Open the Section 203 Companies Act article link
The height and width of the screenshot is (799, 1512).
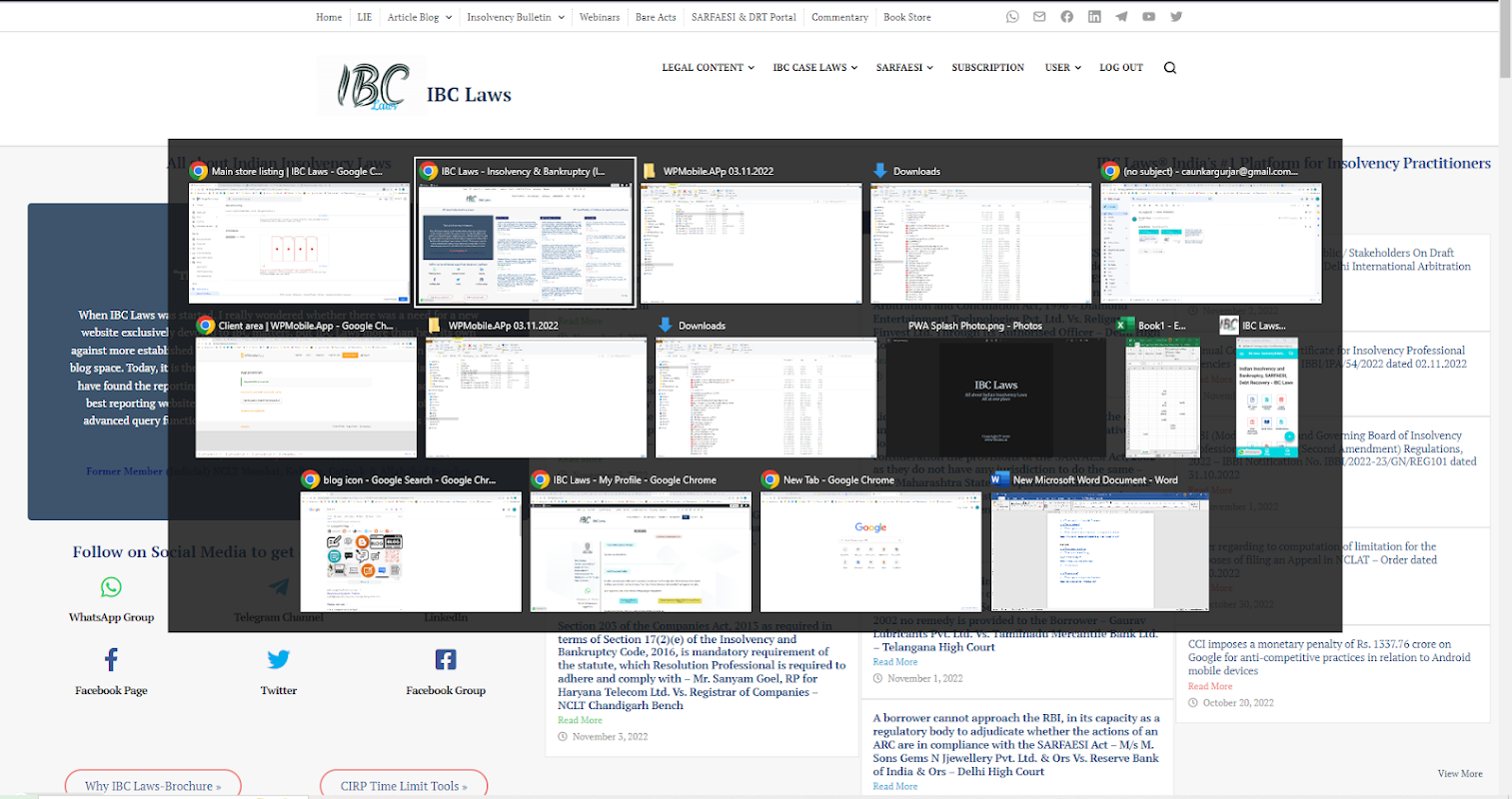702,665
